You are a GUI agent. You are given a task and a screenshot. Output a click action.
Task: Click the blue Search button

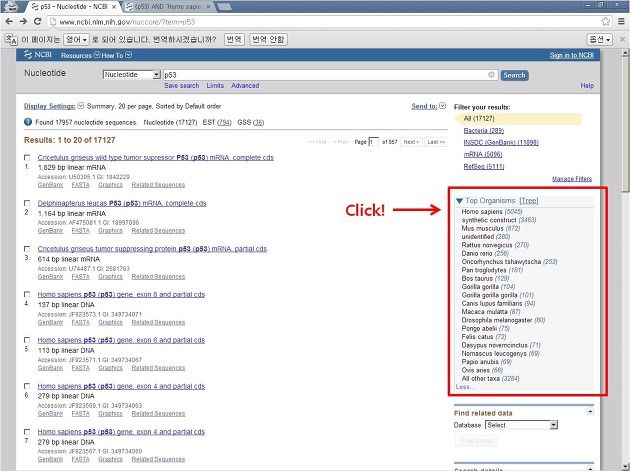(x=514, y=75)
